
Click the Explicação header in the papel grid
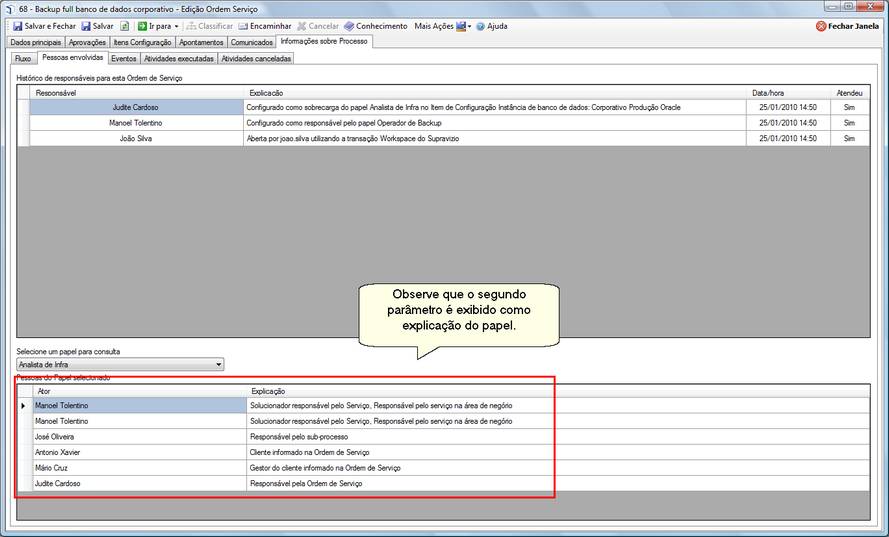tap(558, 391)
